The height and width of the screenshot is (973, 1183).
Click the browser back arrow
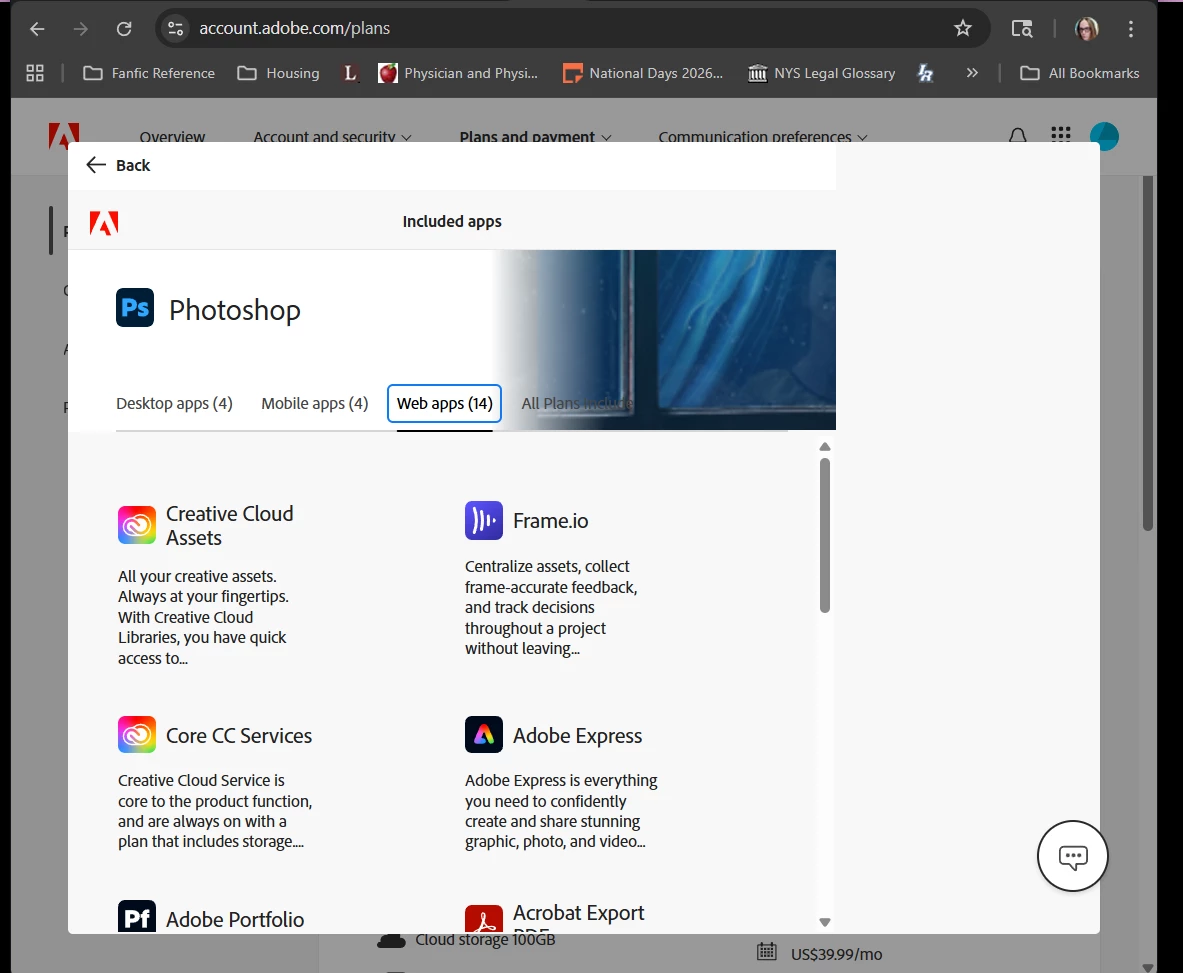(x=37, y=29)
